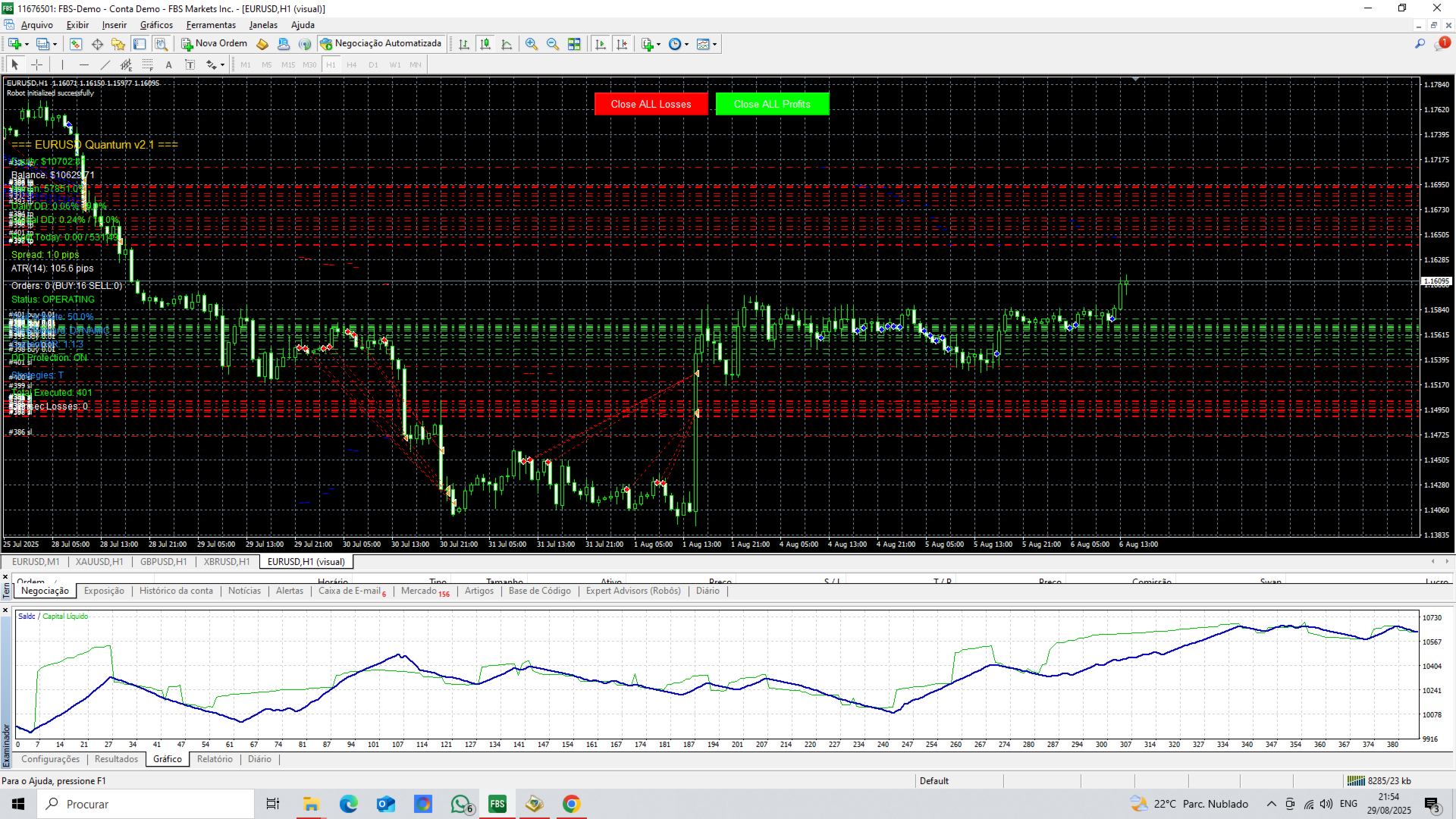
Task: Close the Strategy Tester panel
Action: click(x=5, y=610)
